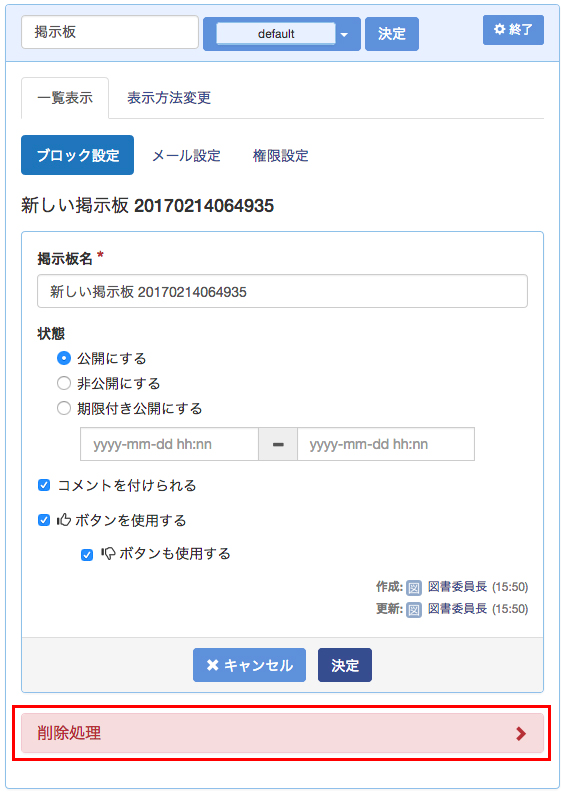Switch to the 表示方法変更 tab
The height and width of the screenshot is (794, 566).
[169, 98]
